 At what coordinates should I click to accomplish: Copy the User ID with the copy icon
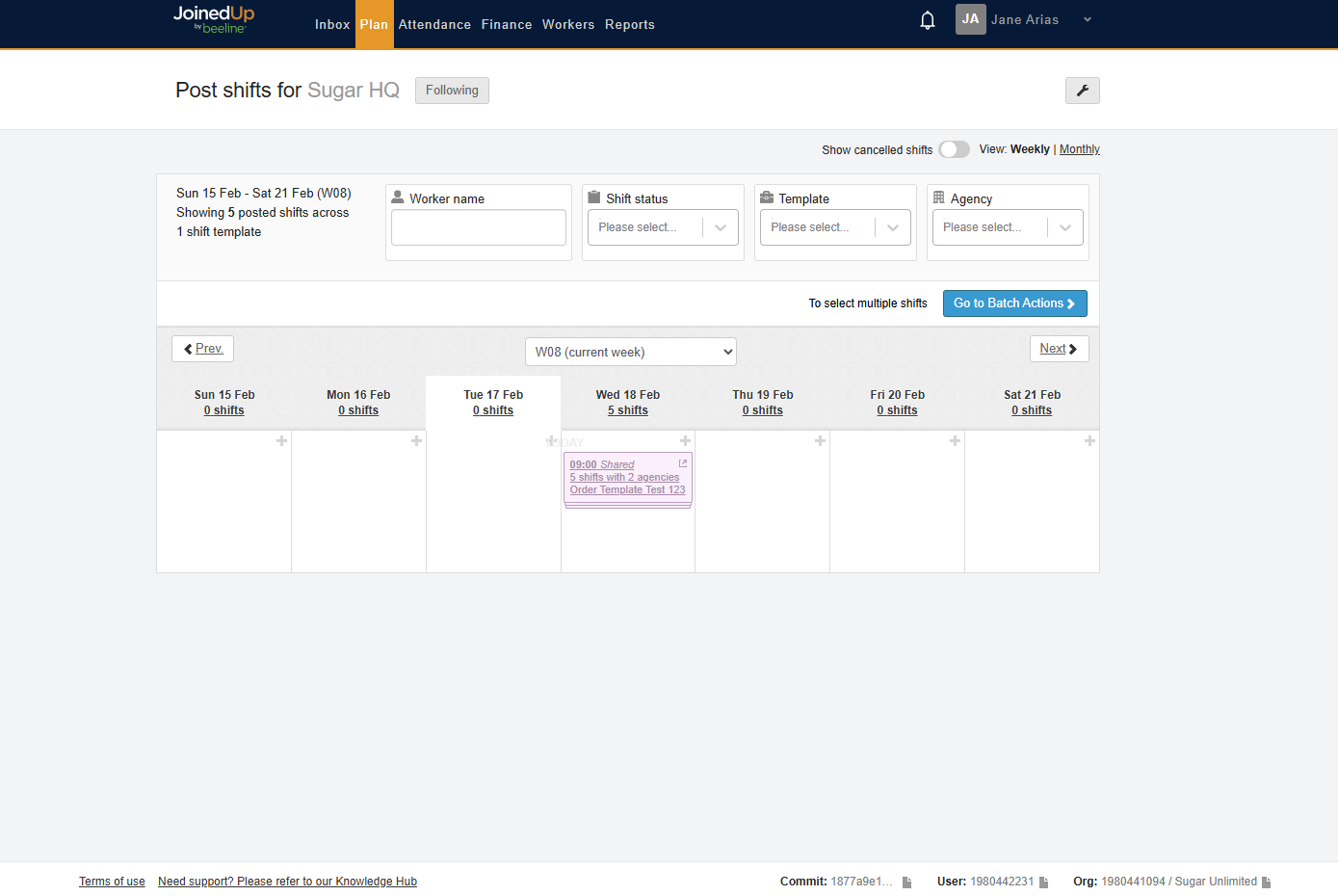[x=1043, y=882]
